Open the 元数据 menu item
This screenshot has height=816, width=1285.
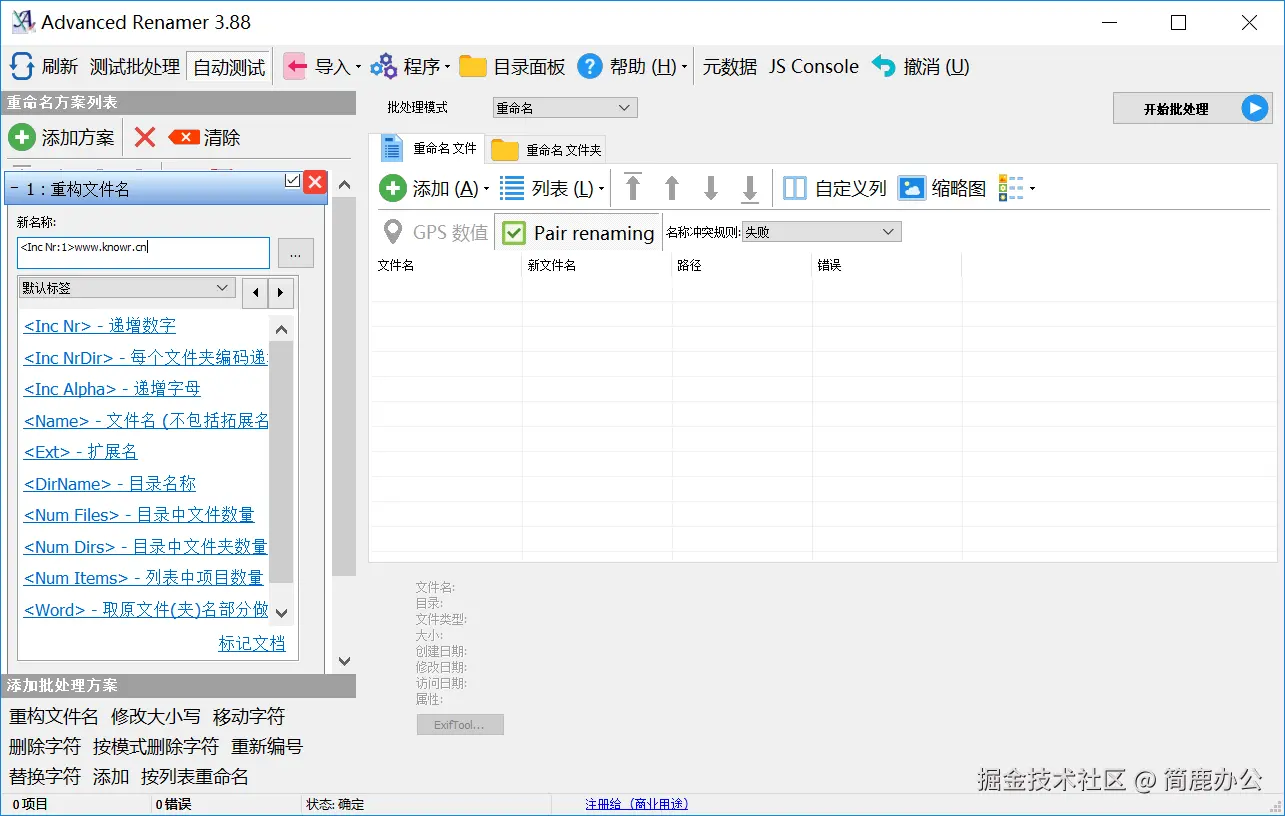[730, 67]
